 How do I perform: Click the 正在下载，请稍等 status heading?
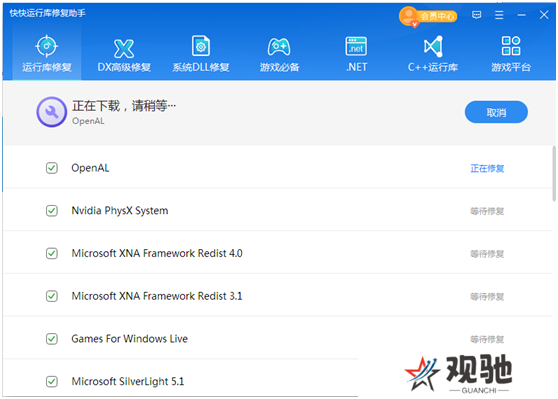(x=124, y=106)
